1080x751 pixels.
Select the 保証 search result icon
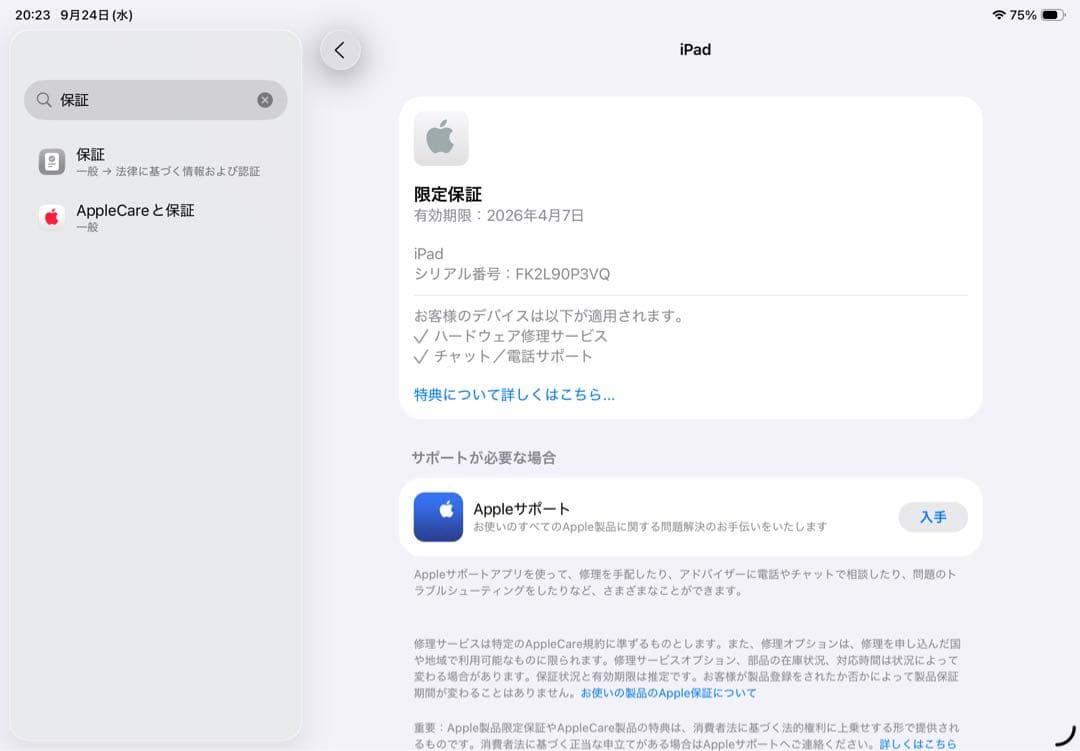[x=51, y=161]
